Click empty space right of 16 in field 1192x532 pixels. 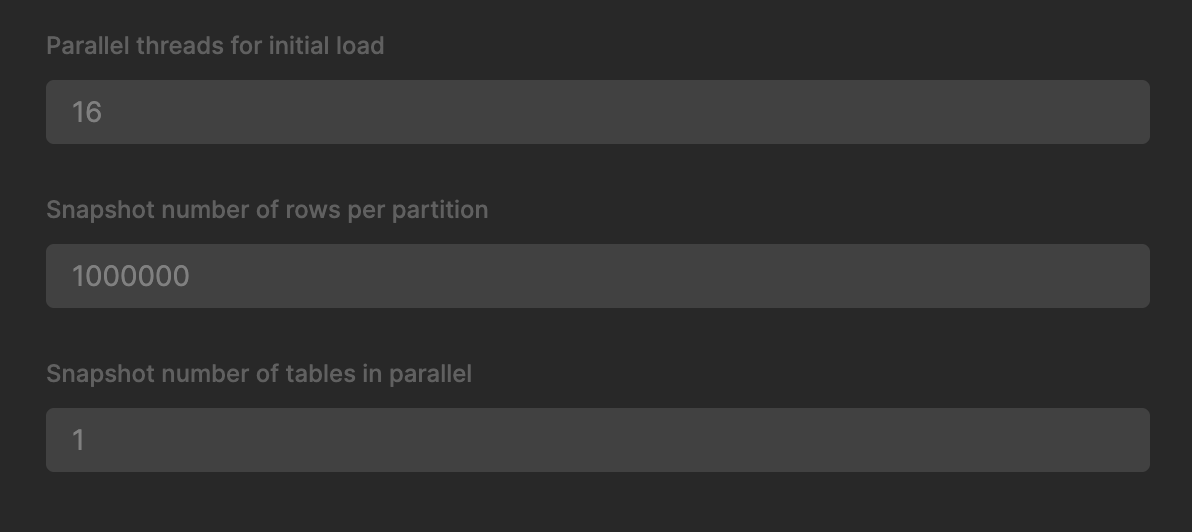point(700,112)
